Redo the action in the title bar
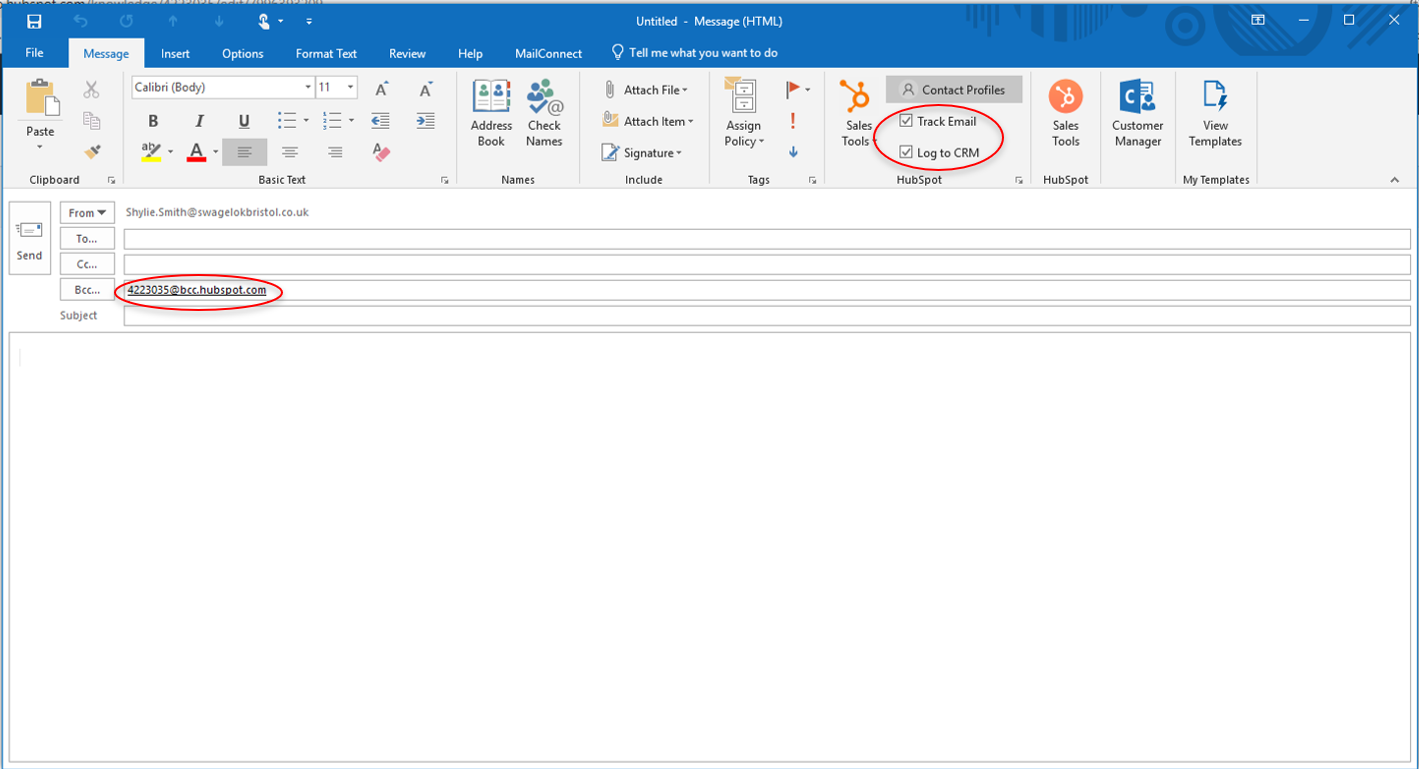Viewport: 1419px width, 769px height. pyautogui.click(x=126, y=21)
